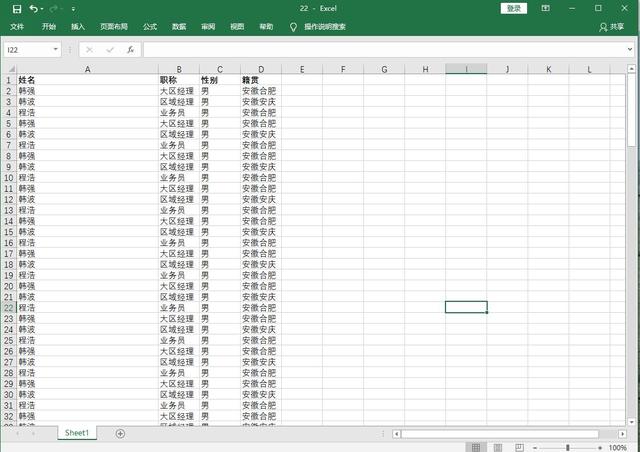Image resolution: width=640 pixels, height=452 pixels.
Task: Click cell B3 containing 区域经理
Action: (x=179, y=102)
